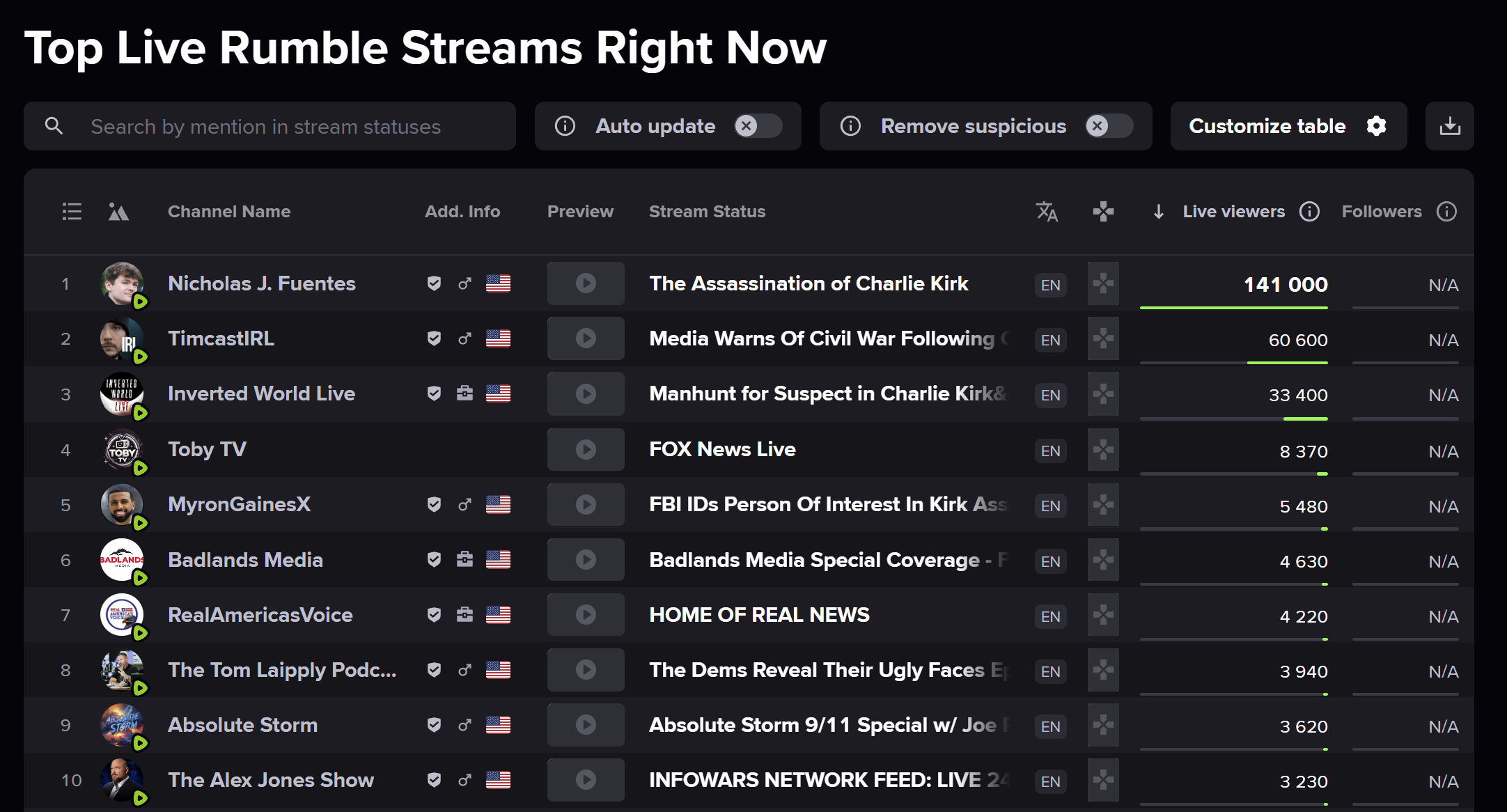Click the Remove suspicious info icon
Image resolution: width=1507 pixels, height=812 pixels.
pyautogui.click(x=850, y=126)
